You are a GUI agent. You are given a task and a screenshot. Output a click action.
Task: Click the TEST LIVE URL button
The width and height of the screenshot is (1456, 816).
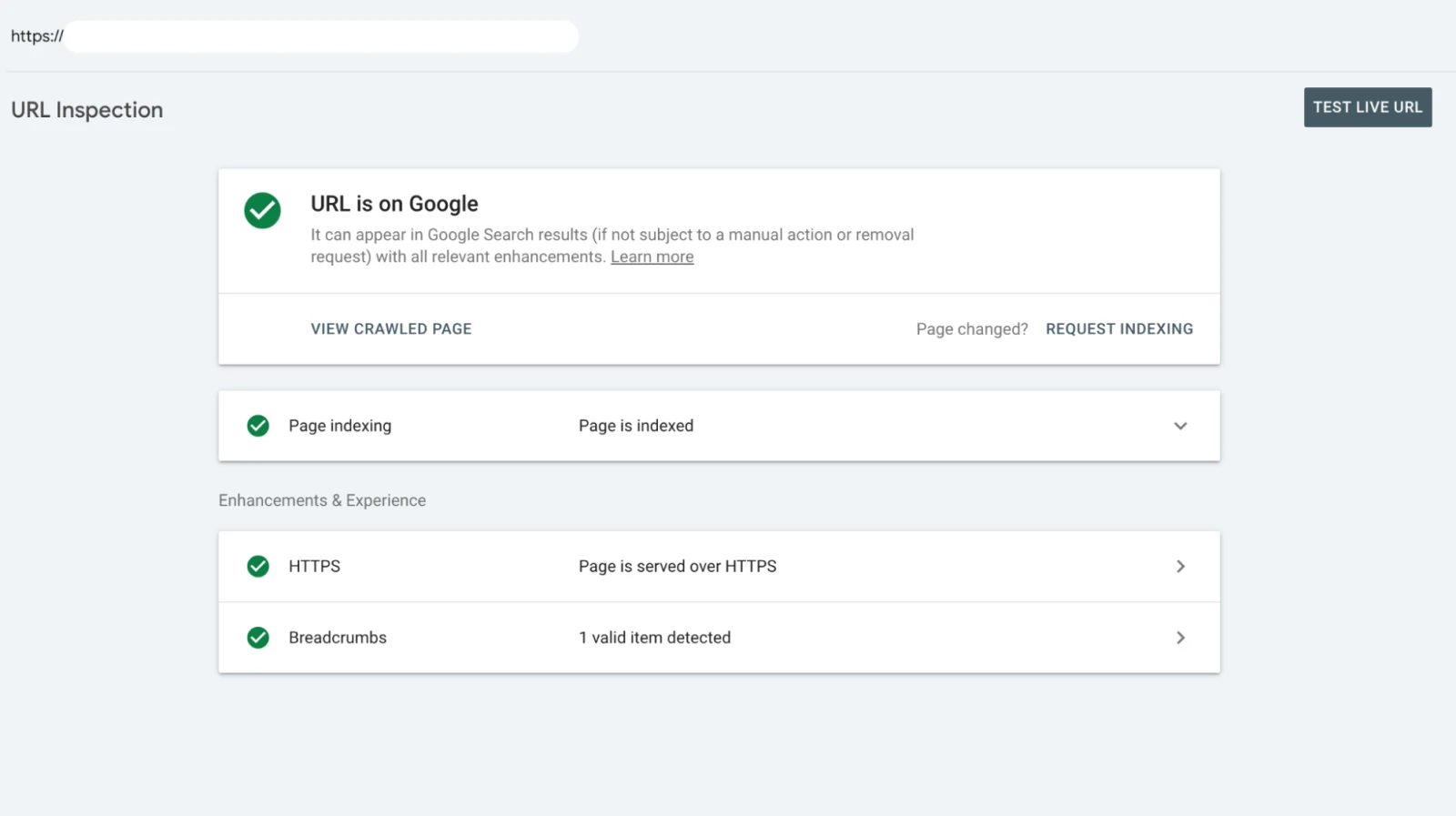pyautogui.click(x=1368, y=107)
